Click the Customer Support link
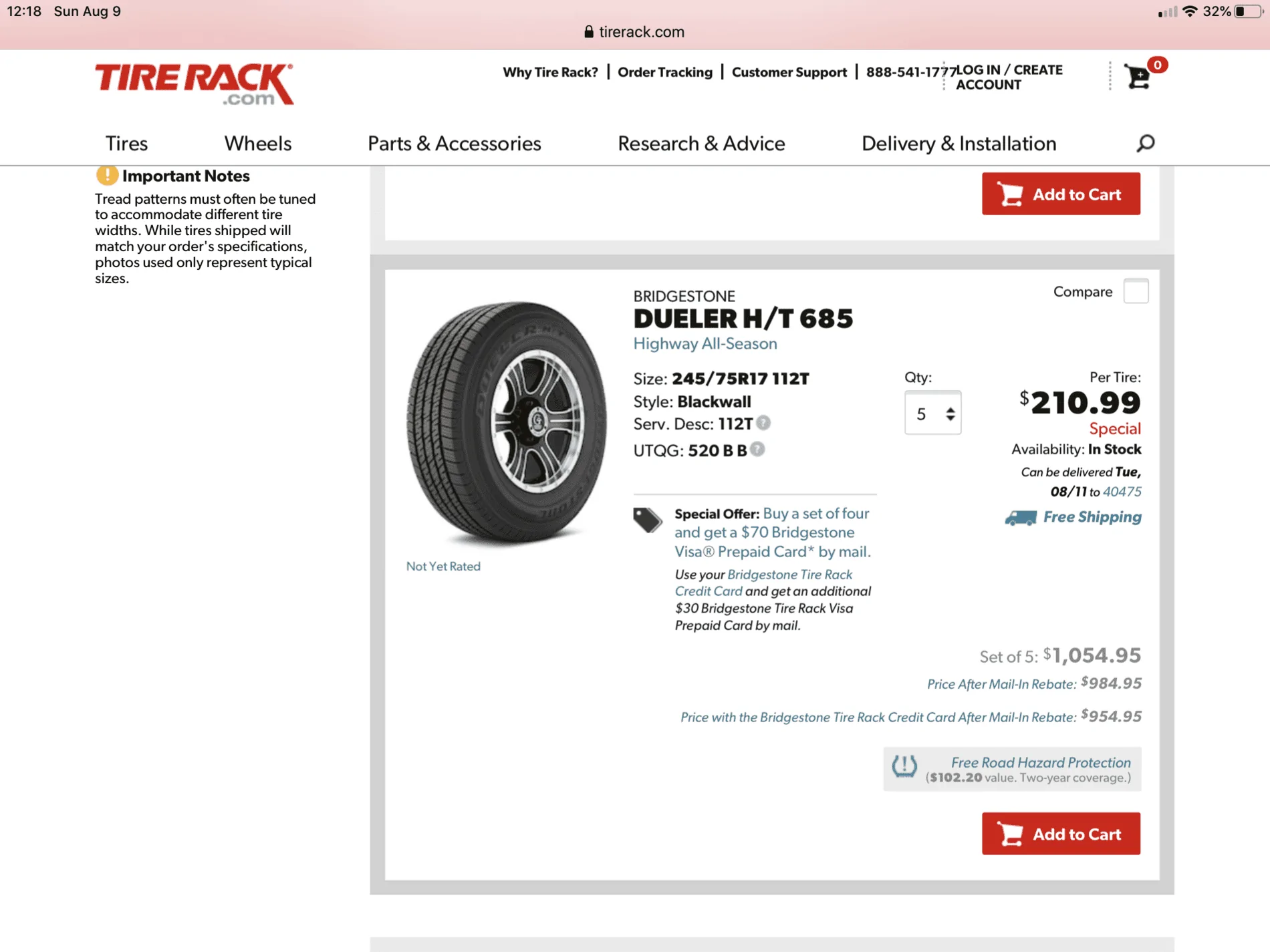This screenshot has height=952, width=1270. (789, 72)
